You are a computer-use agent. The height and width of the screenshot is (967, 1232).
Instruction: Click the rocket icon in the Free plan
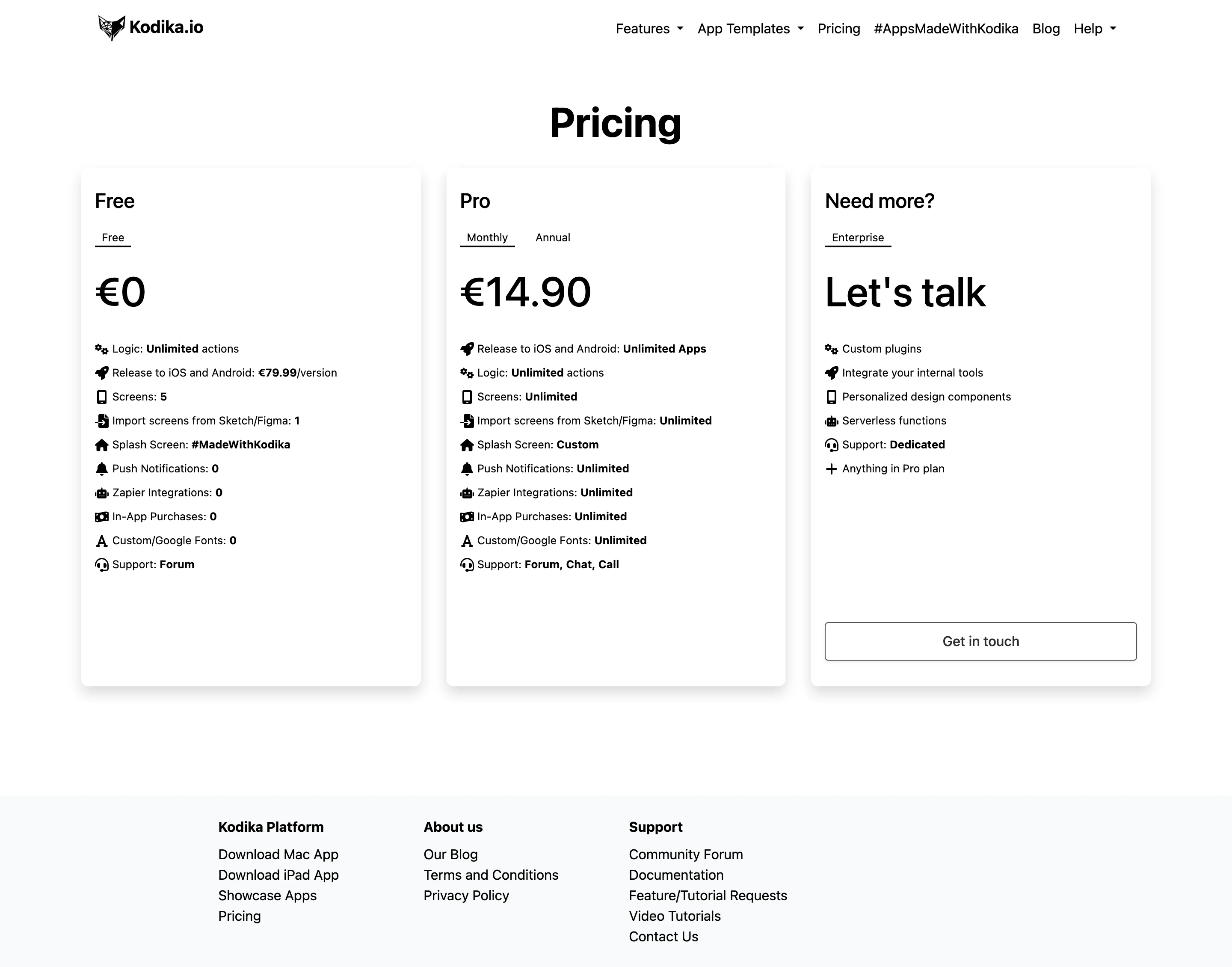click(102, 373)
